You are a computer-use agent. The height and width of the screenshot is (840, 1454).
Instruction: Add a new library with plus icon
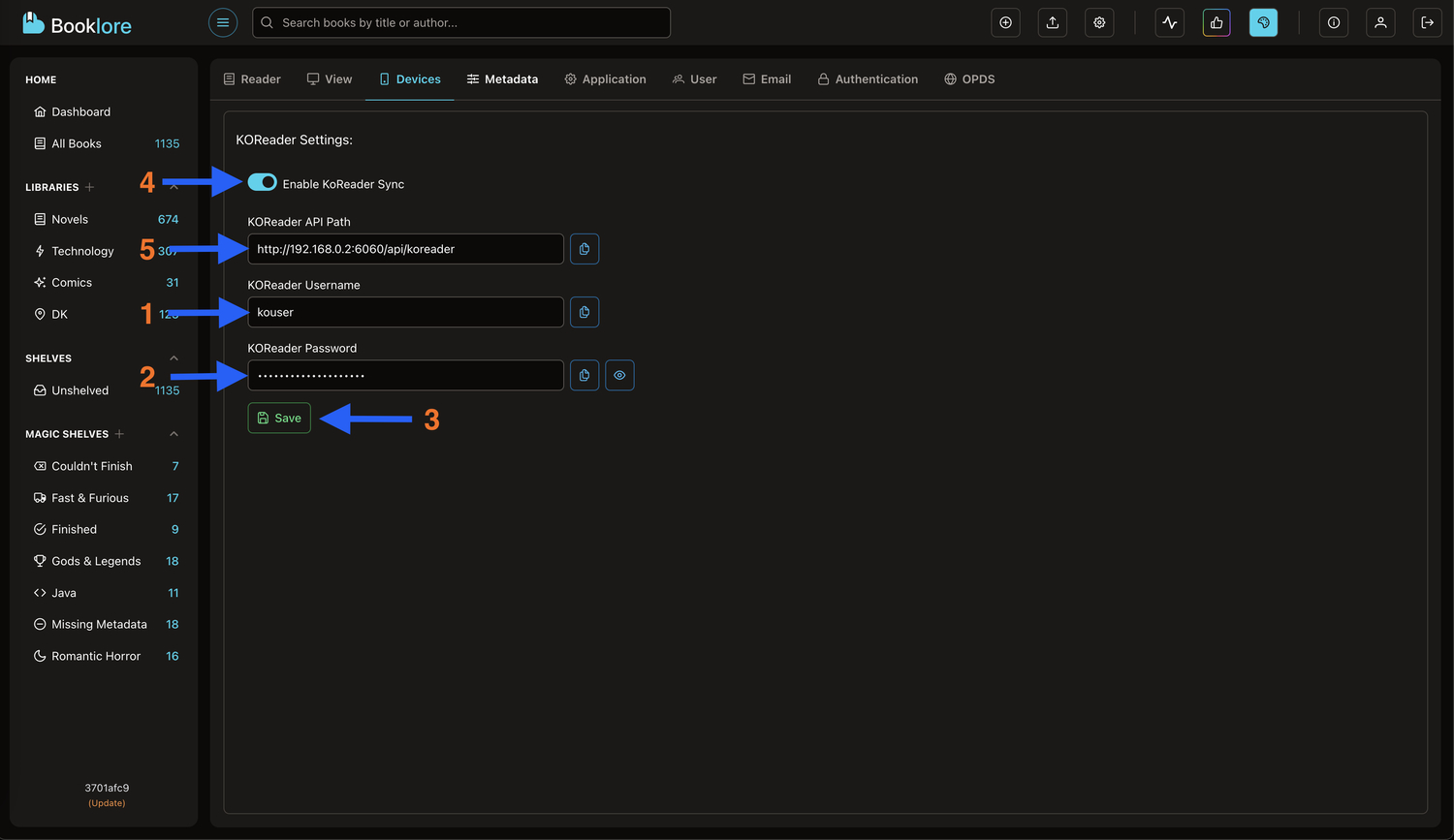[x=89, y=187]
